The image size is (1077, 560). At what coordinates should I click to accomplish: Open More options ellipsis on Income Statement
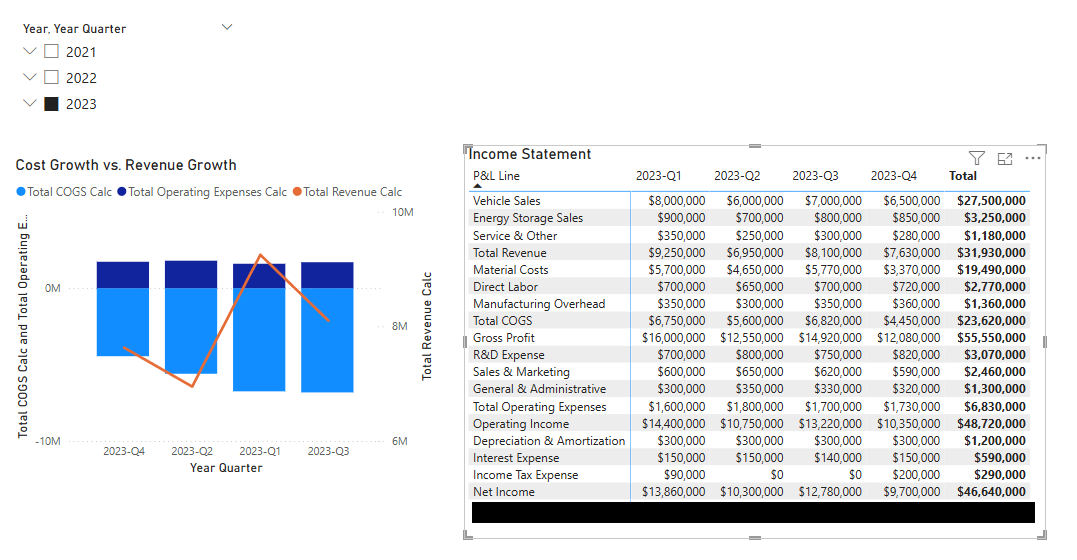[x=1033, y=158]
